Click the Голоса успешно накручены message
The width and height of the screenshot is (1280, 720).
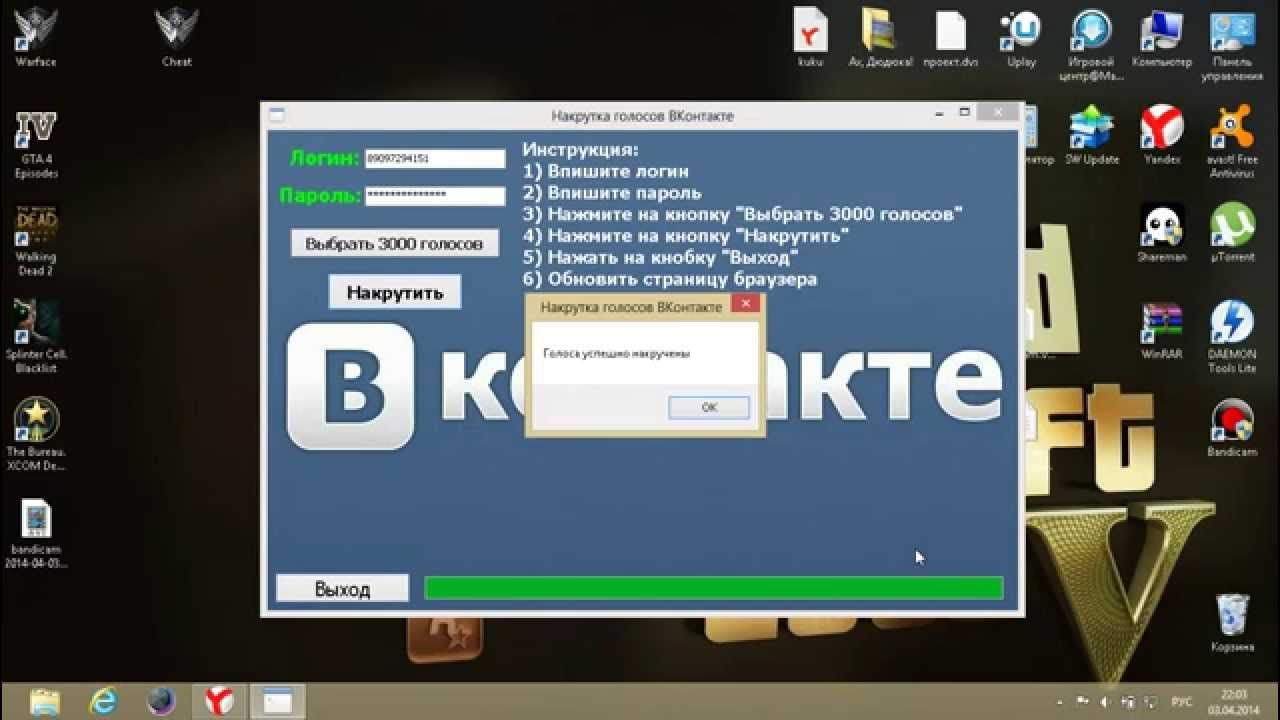616,353
